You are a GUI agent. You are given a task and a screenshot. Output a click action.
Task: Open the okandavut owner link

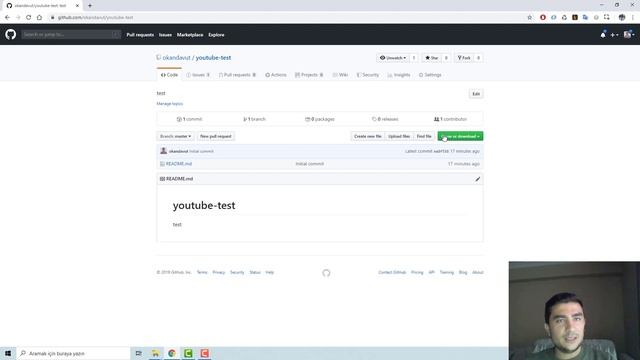point(176,58)
